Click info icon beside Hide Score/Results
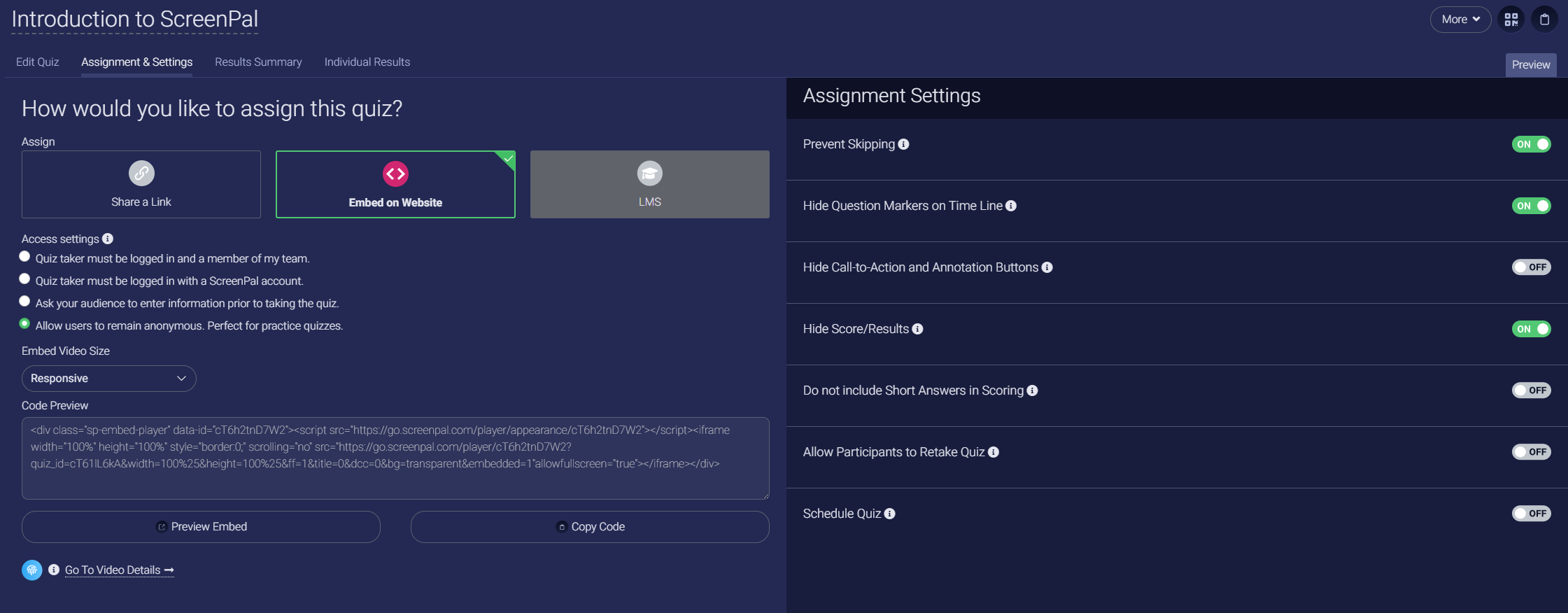The height and width of the screenshot is (613, 1568). pos(917,329)
